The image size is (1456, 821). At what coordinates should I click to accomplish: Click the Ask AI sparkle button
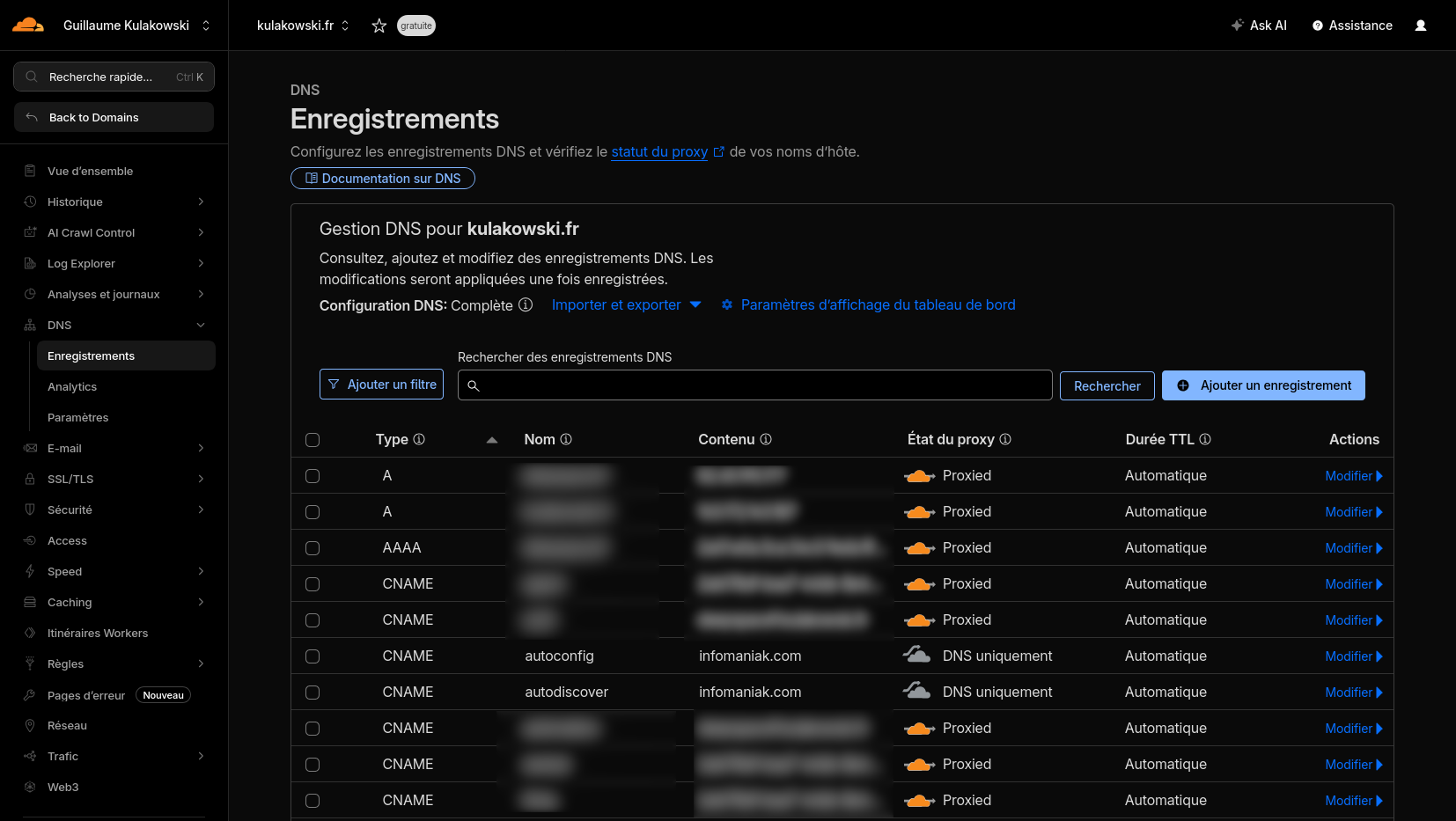(1259, 26)
